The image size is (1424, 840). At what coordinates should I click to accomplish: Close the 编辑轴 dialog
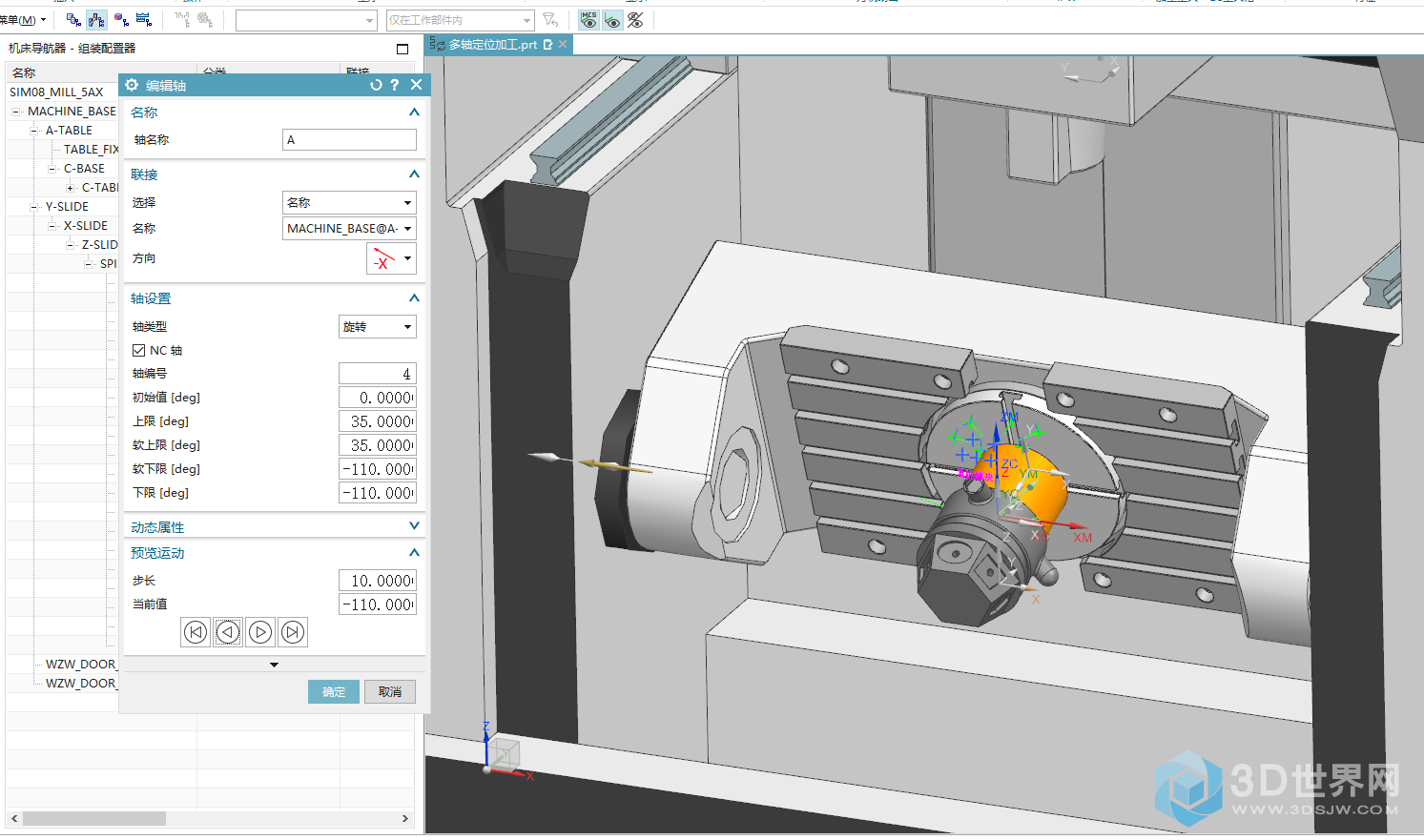pyautogui.click(x=417, y=85)
